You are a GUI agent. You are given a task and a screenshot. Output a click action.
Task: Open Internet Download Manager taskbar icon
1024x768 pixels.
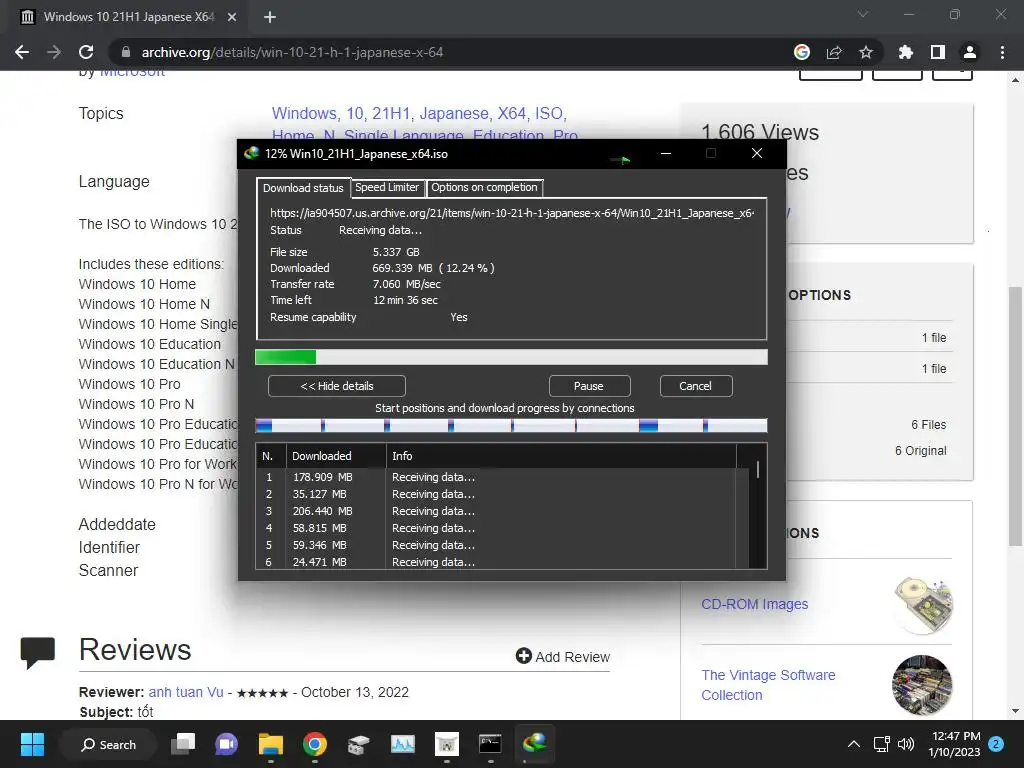(x=534, y=744)
